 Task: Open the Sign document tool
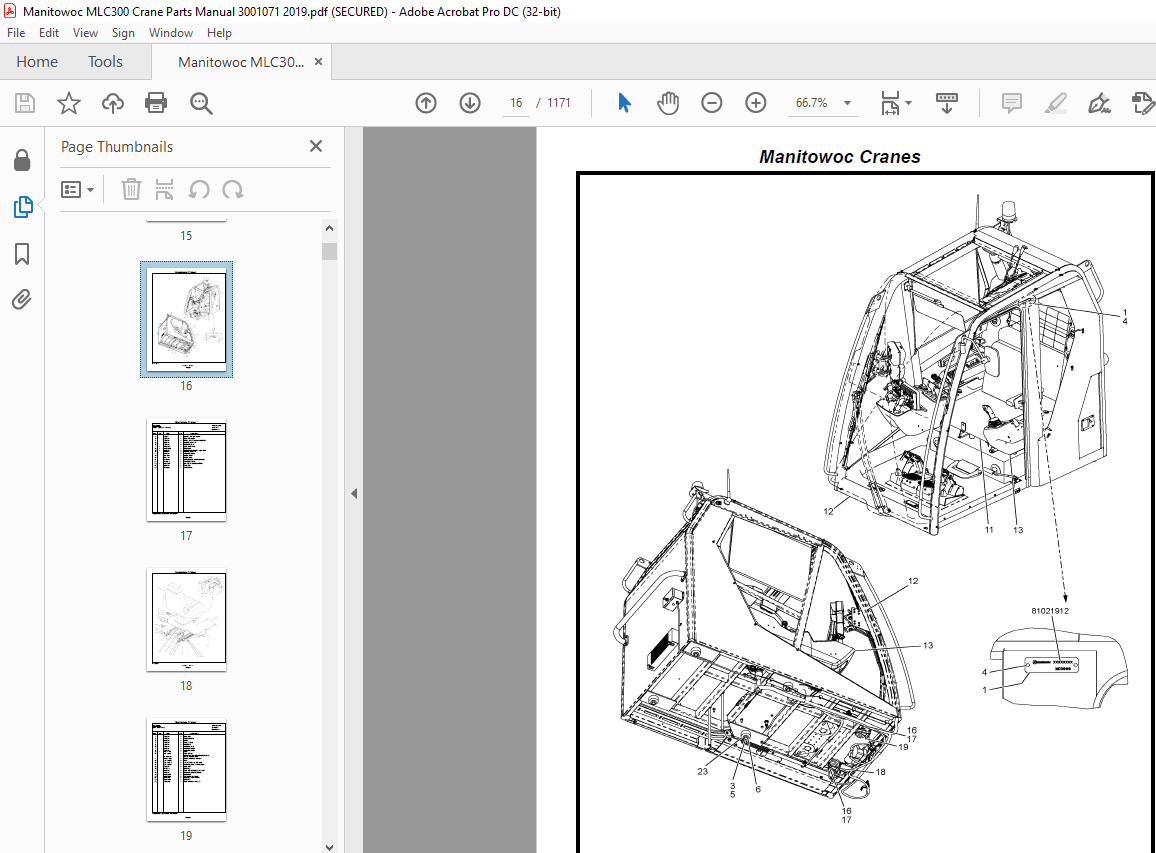(1099, 103)
